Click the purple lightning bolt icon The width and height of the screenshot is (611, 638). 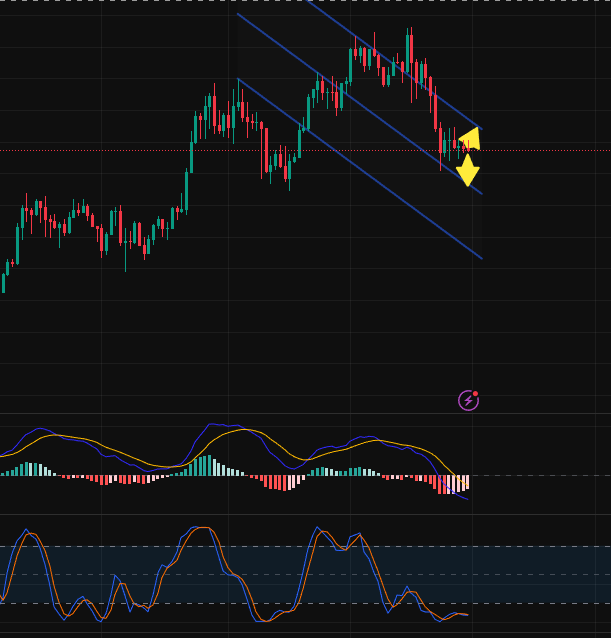tap(468, 400)
